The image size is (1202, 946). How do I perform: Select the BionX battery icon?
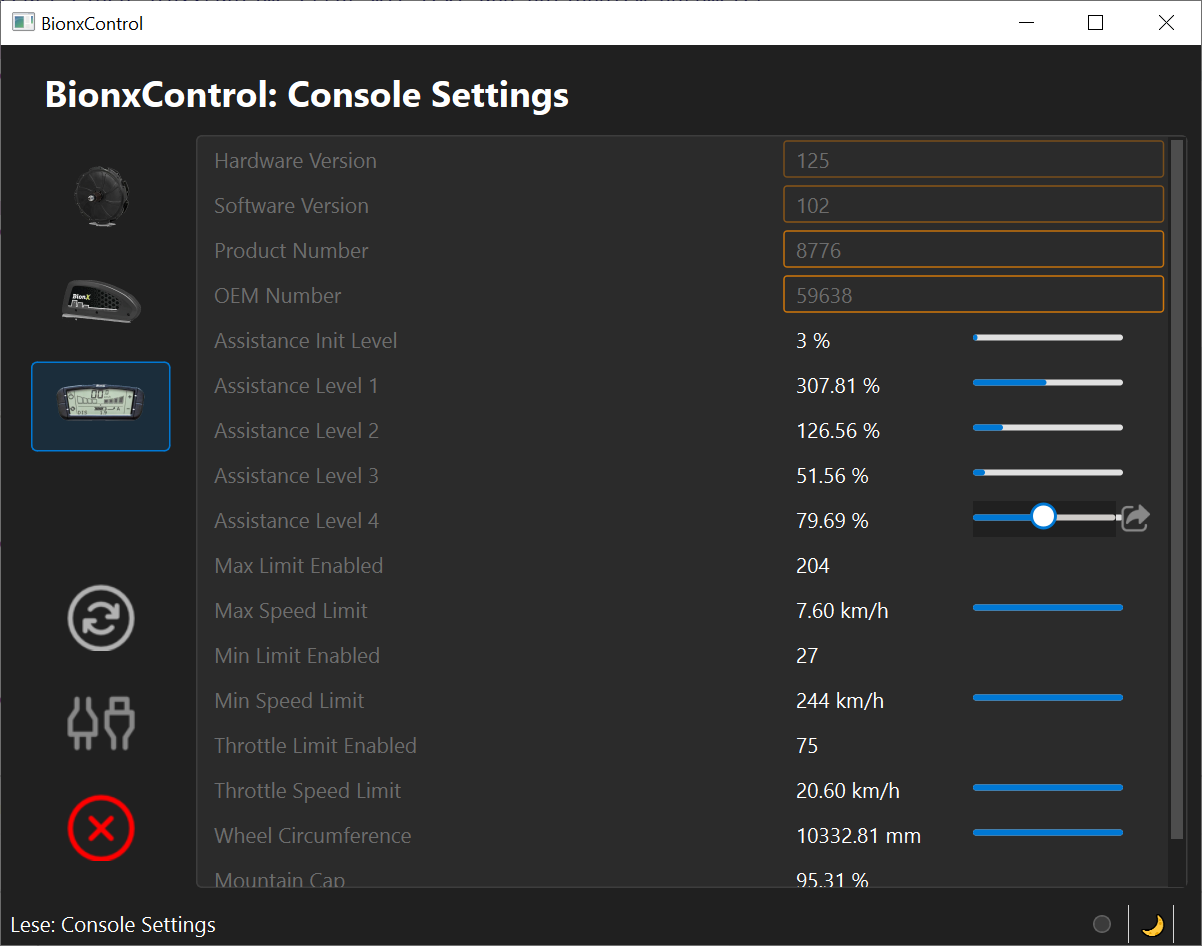tap(101, 301)
